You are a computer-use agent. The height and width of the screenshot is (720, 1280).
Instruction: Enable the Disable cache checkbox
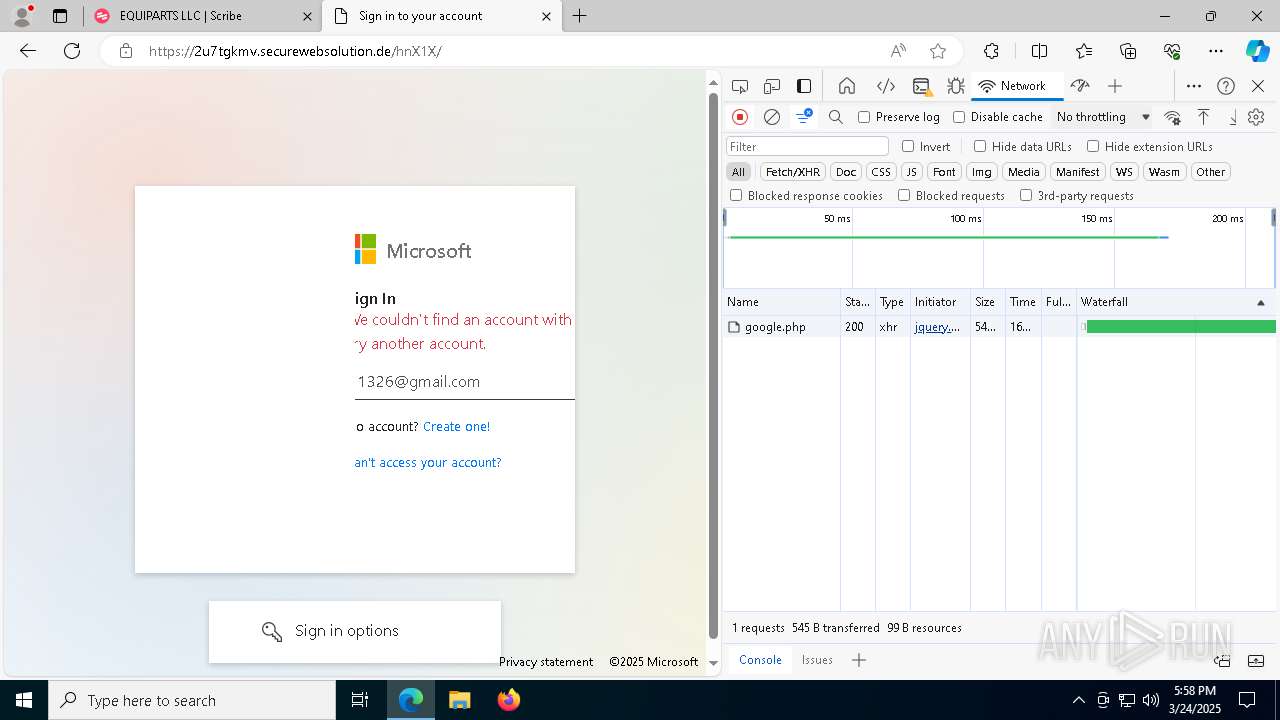959,117
